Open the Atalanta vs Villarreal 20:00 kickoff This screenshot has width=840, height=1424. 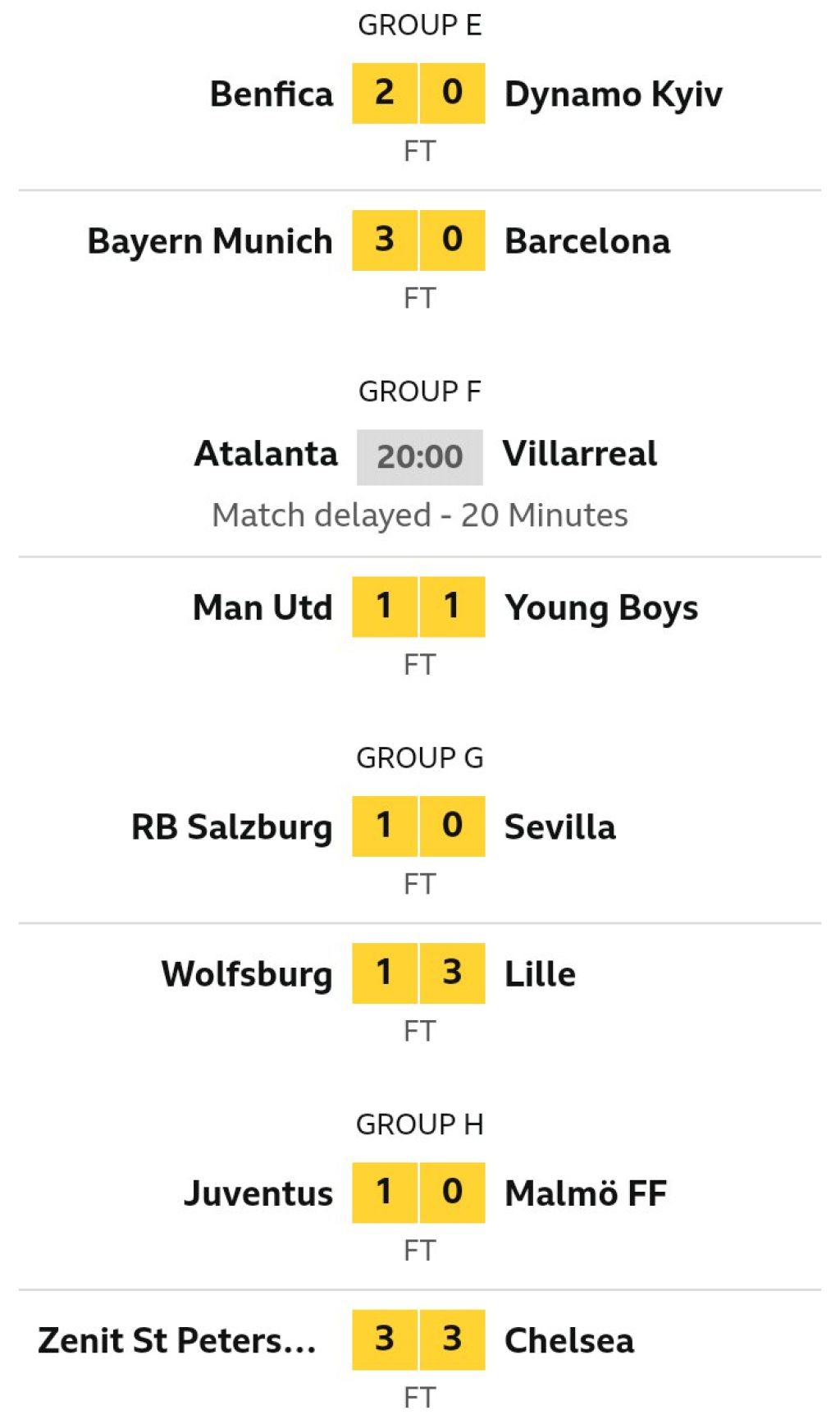click(x=420, y=457)
